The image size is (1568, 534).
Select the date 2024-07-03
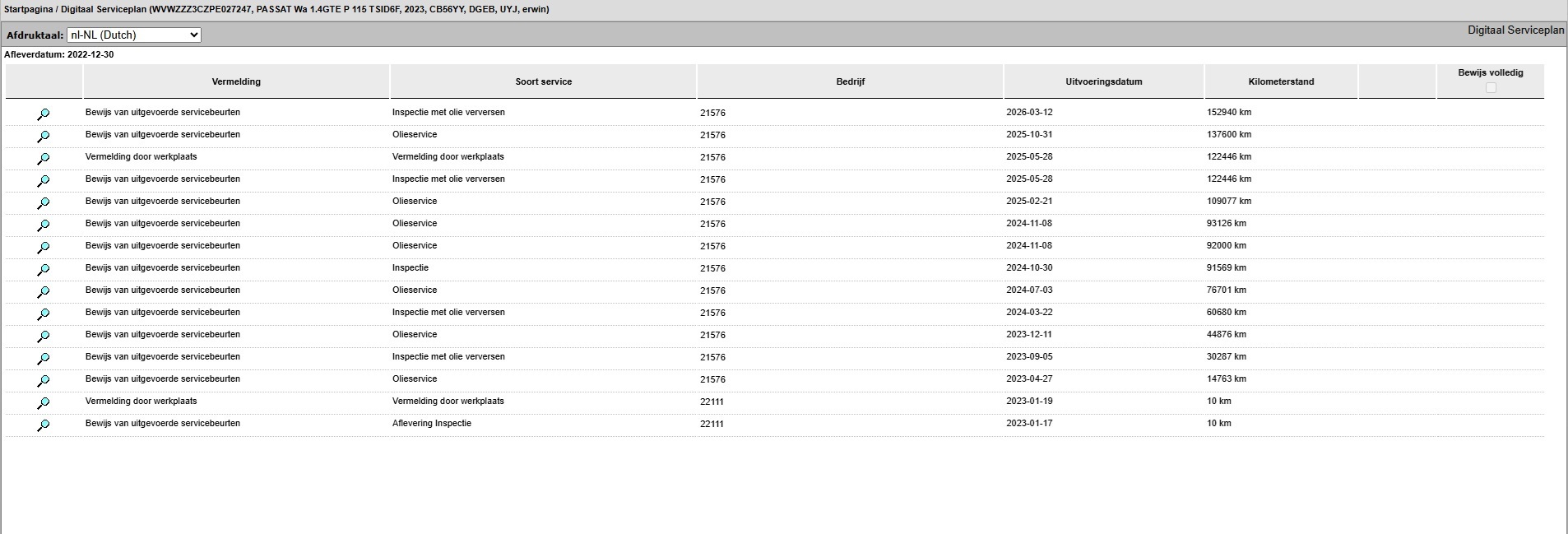tap(1029, 290)
